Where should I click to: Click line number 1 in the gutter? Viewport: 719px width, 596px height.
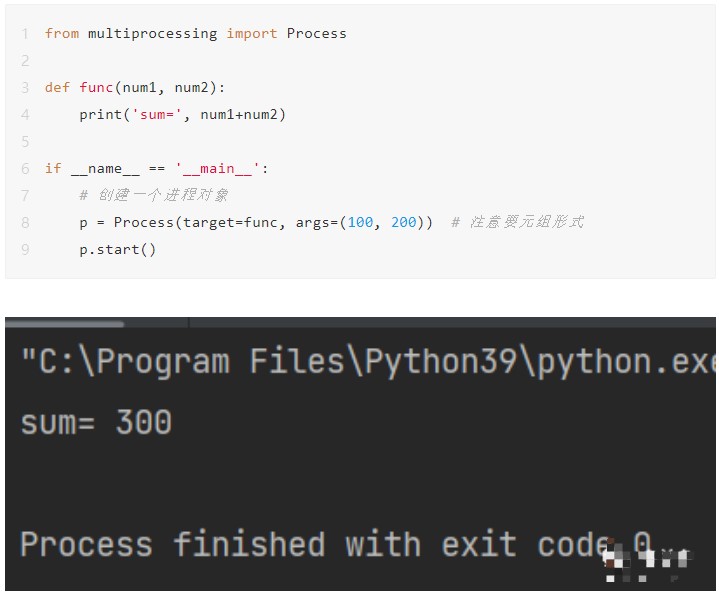pos(24,34)
